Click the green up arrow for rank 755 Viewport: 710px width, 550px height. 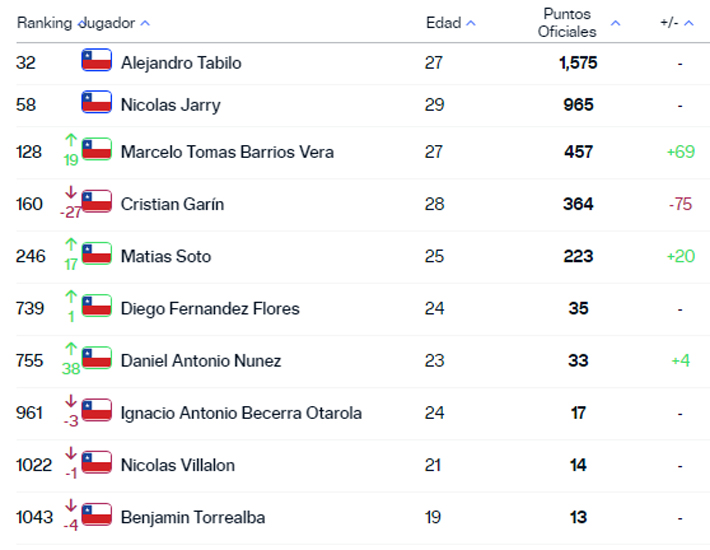[71, 349]
